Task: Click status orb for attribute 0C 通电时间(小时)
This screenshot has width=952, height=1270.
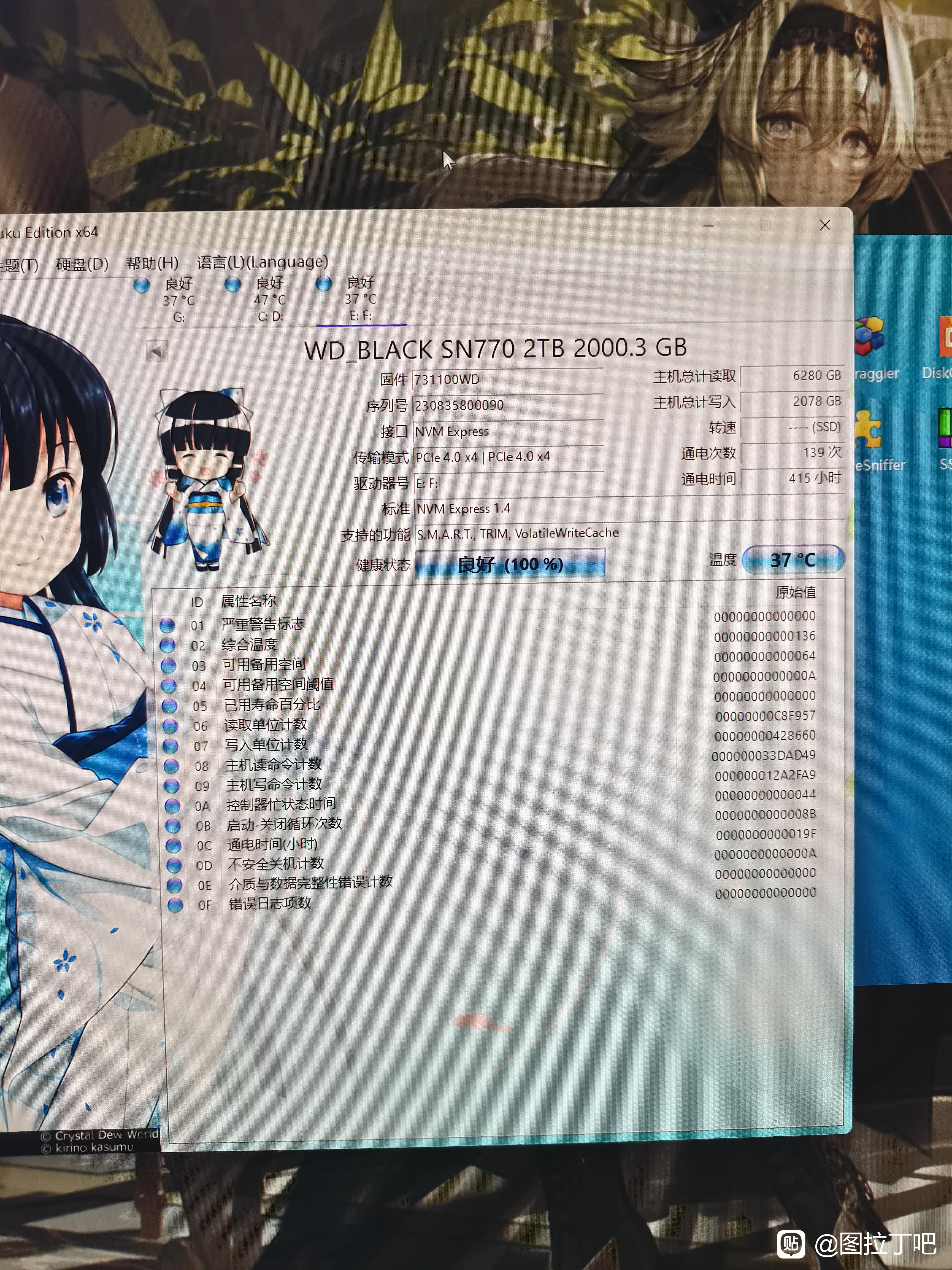Action: [x=173, y=846]
